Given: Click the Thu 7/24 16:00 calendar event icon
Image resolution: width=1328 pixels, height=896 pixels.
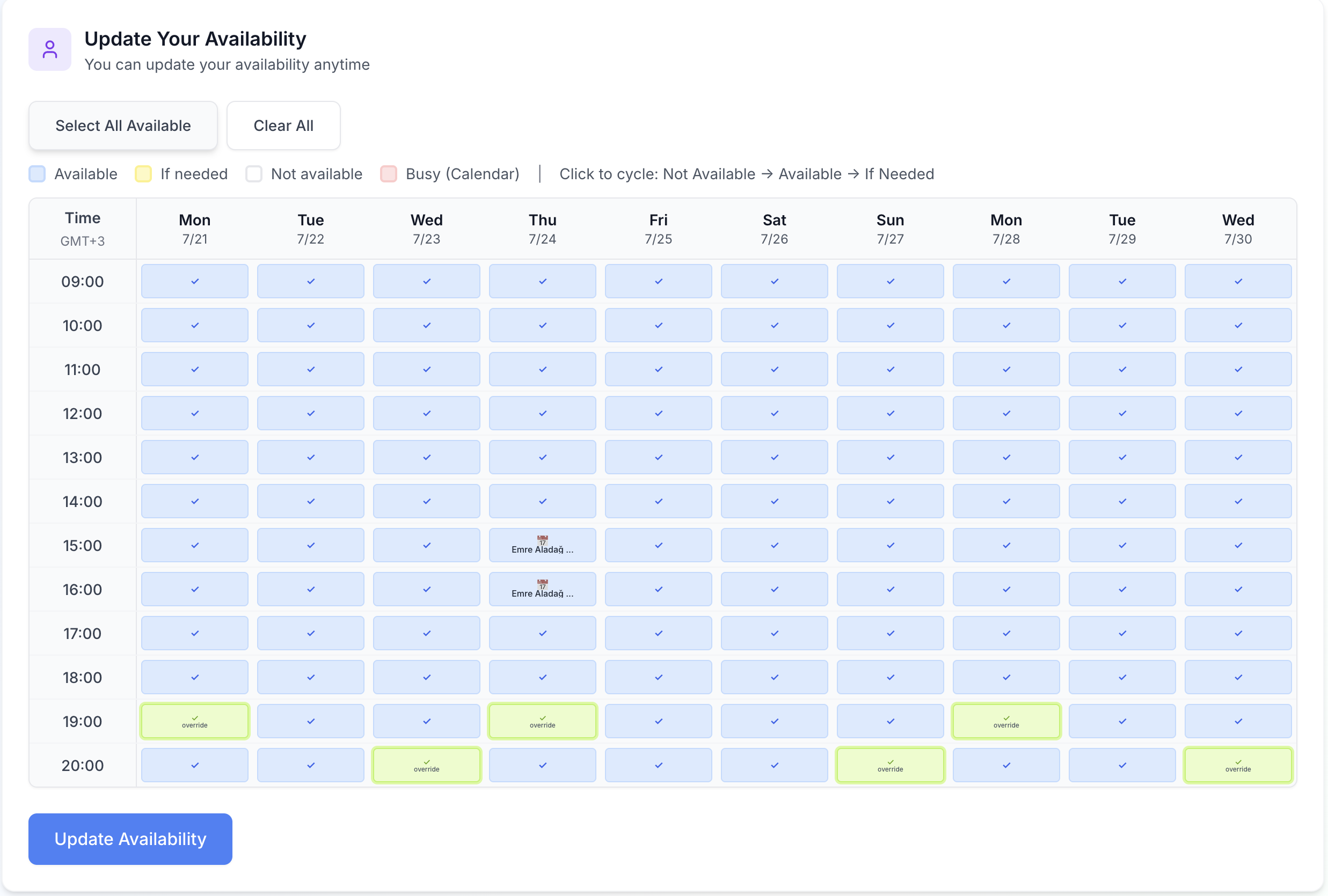Looking at the screenshot, I should point(542,584).
